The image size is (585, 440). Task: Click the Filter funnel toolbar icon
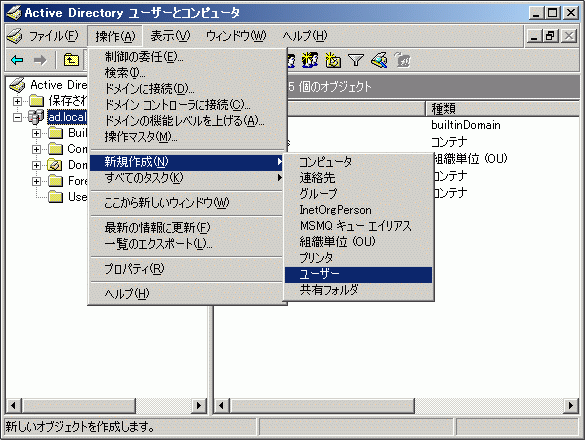point(356,60)
